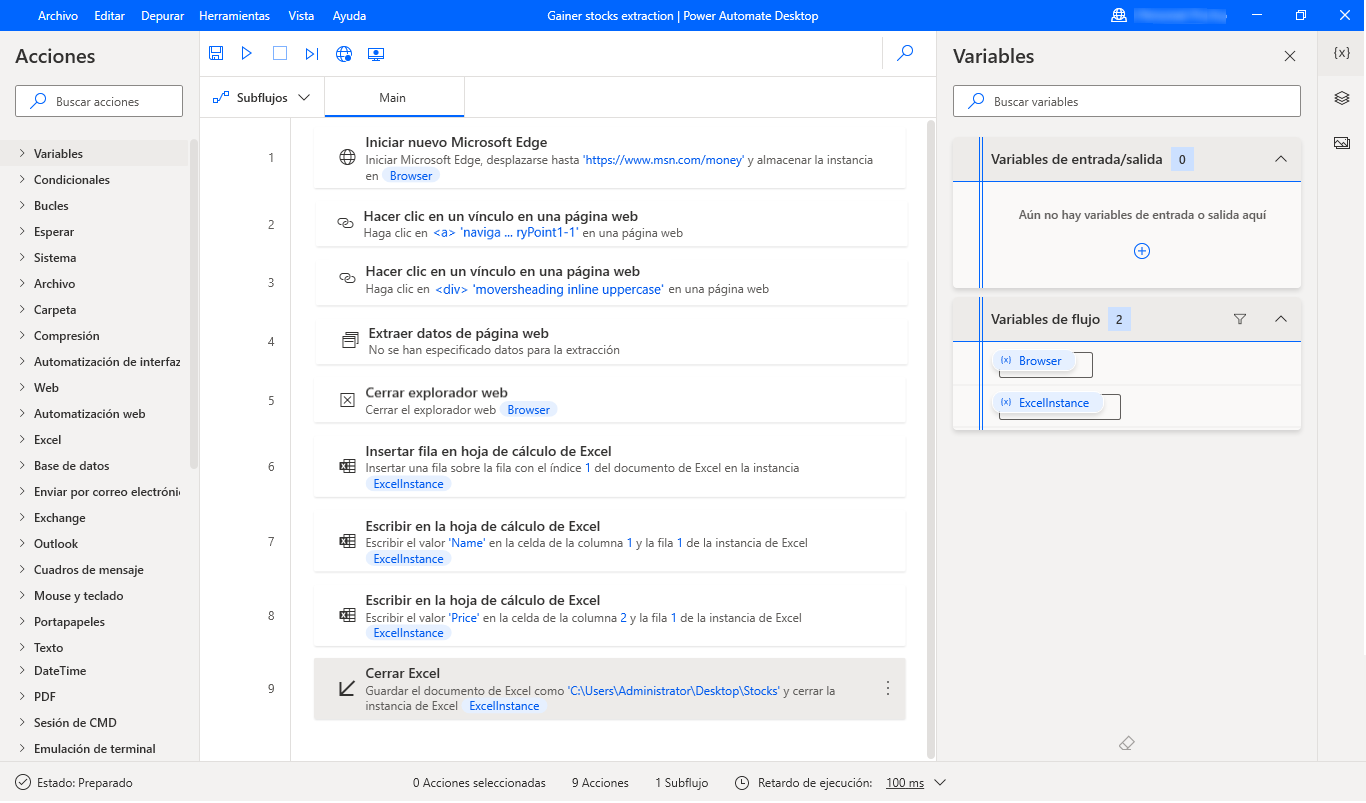The width and height of the screenshot is (1366, 803).
Task: Click the Excel icon of action 8
Action: pos(347,615)
